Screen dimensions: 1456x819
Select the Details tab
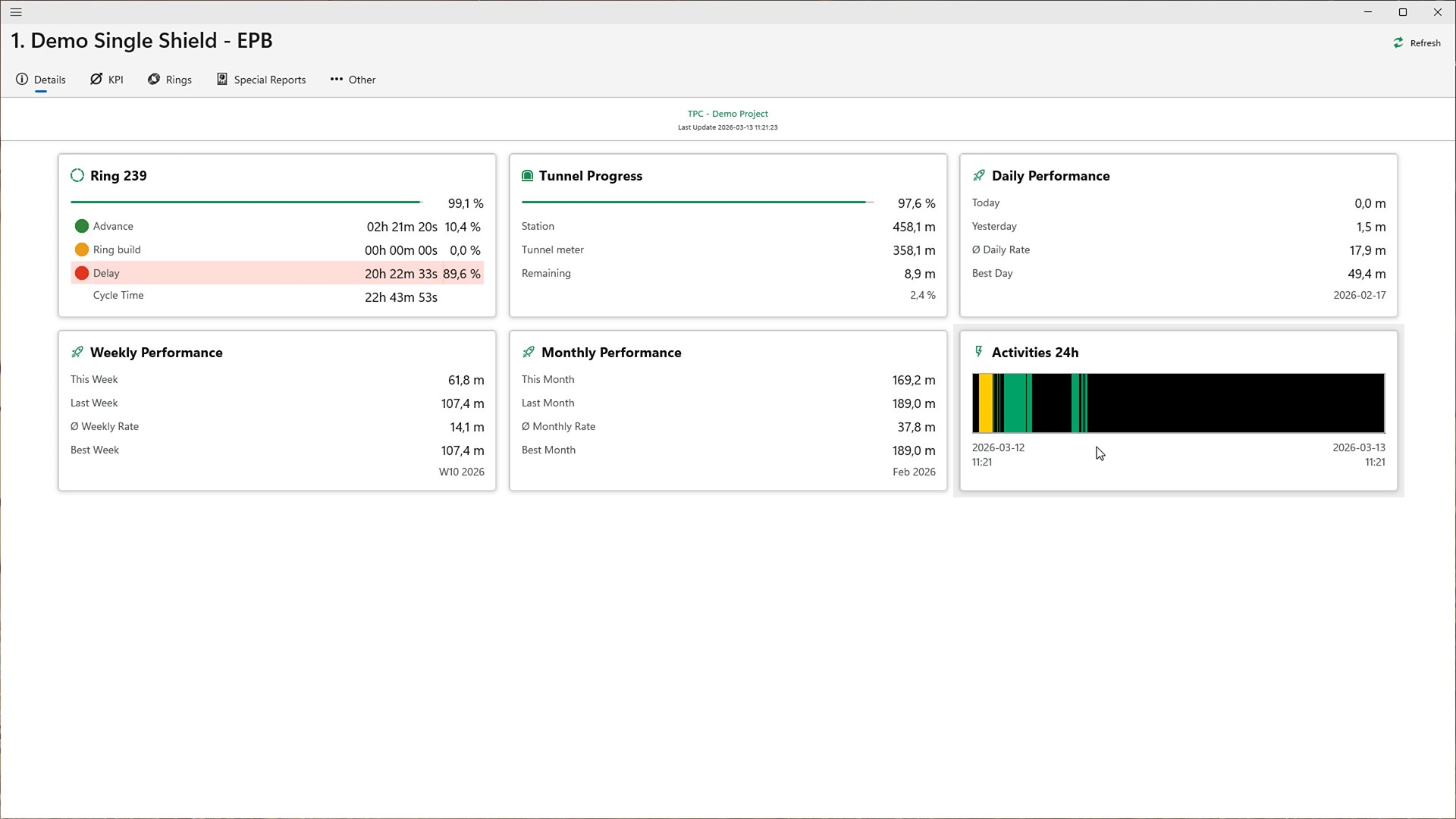coord(41,80)
